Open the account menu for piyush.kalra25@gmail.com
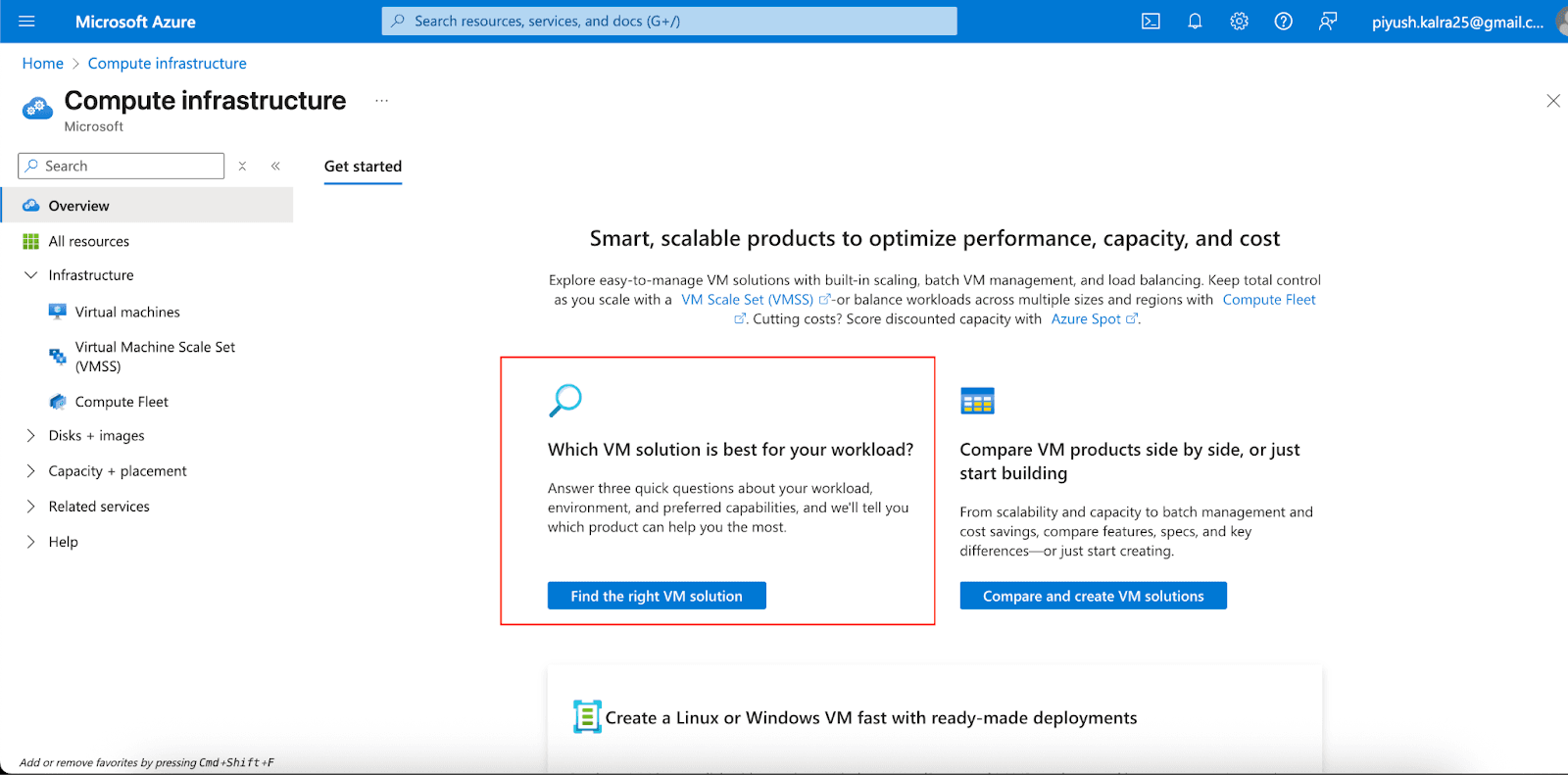The width and height of the screenshot is (1568, 775). (x=1457, y=23)
